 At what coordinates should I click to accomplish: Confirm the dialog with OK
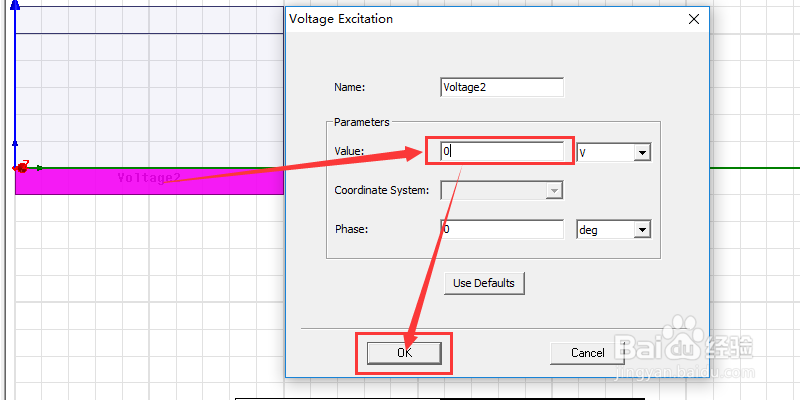pyautogui.click(x=404, y=353)
